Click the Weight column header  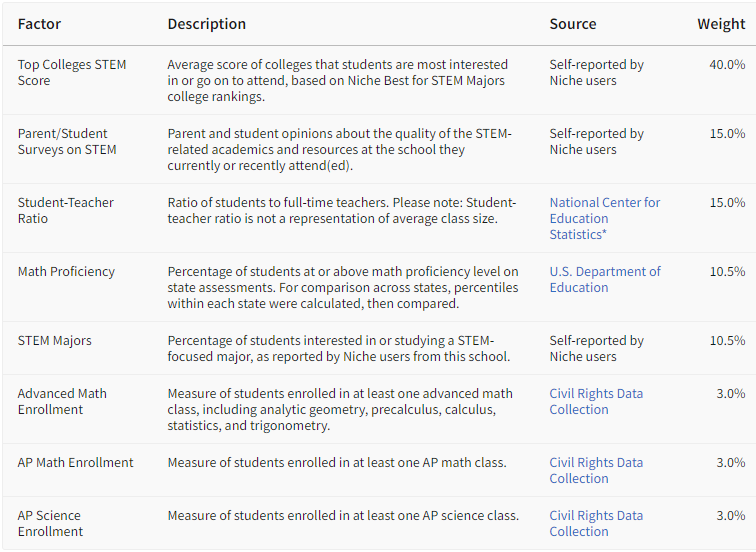point(721,24)
